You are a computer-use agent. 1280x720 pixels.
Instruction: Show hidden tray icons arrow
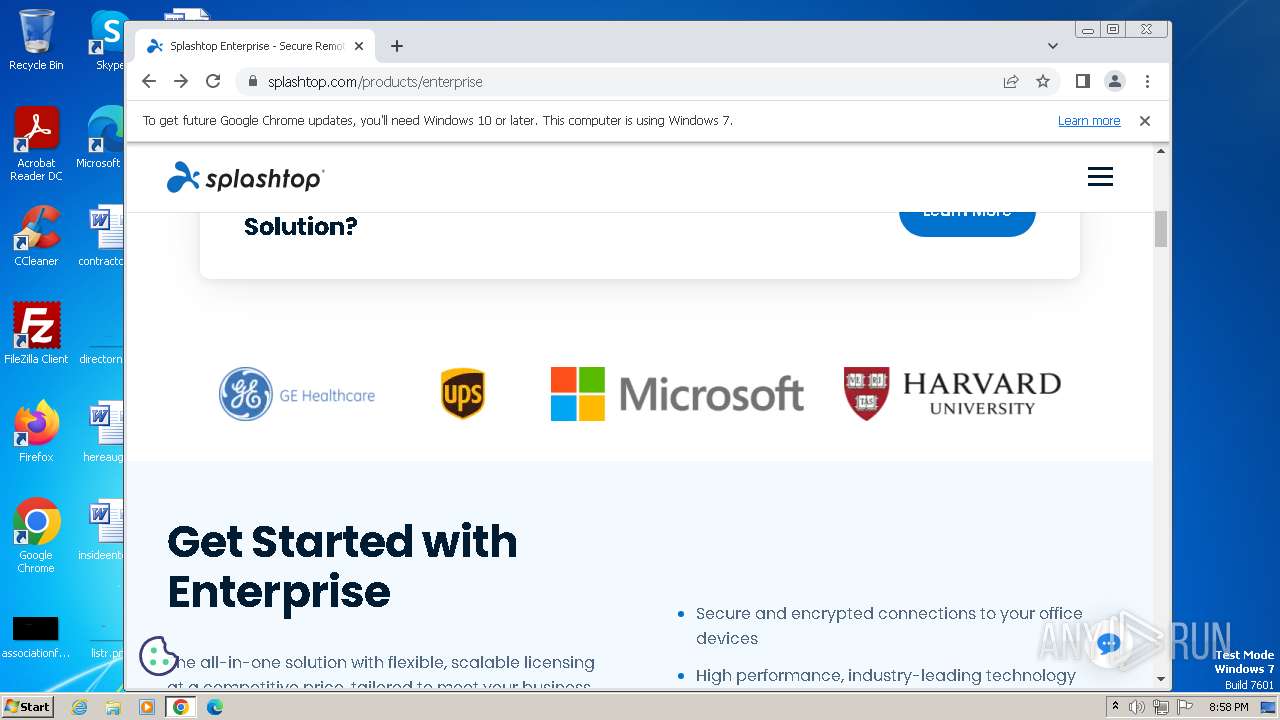[x=1116, y=707]
